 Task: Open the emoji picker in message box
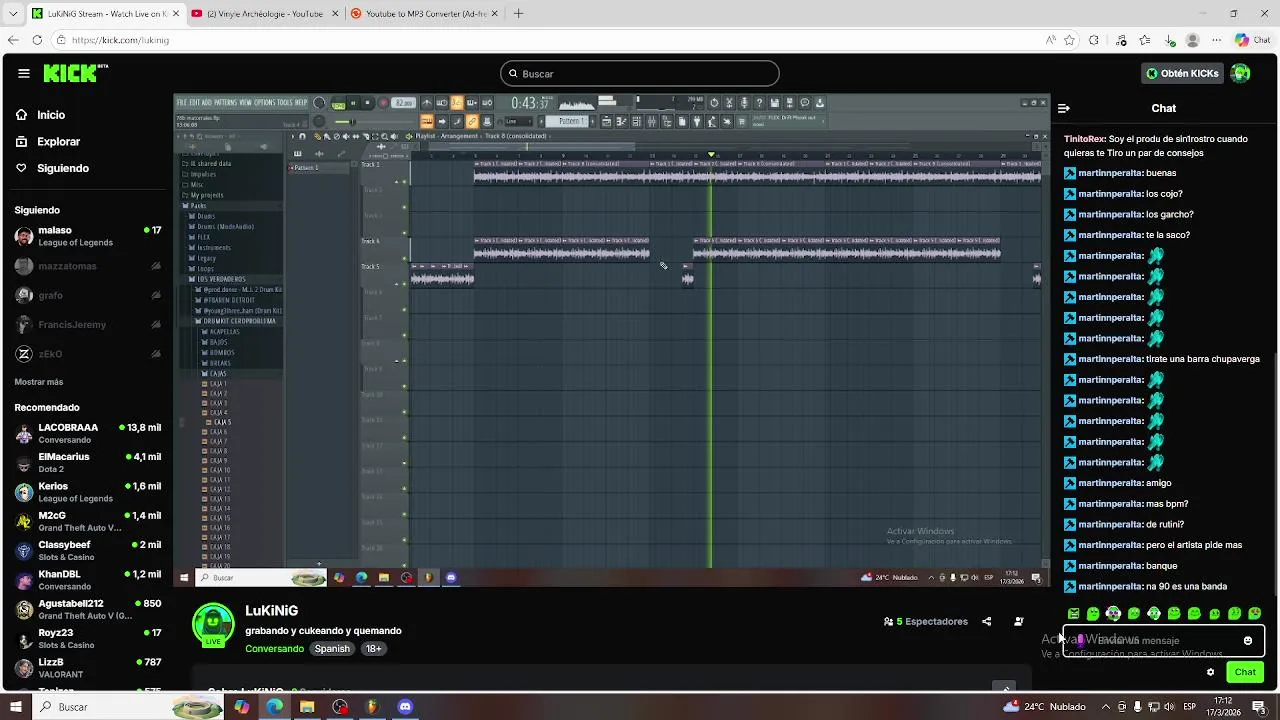[x=1248, y=640]
